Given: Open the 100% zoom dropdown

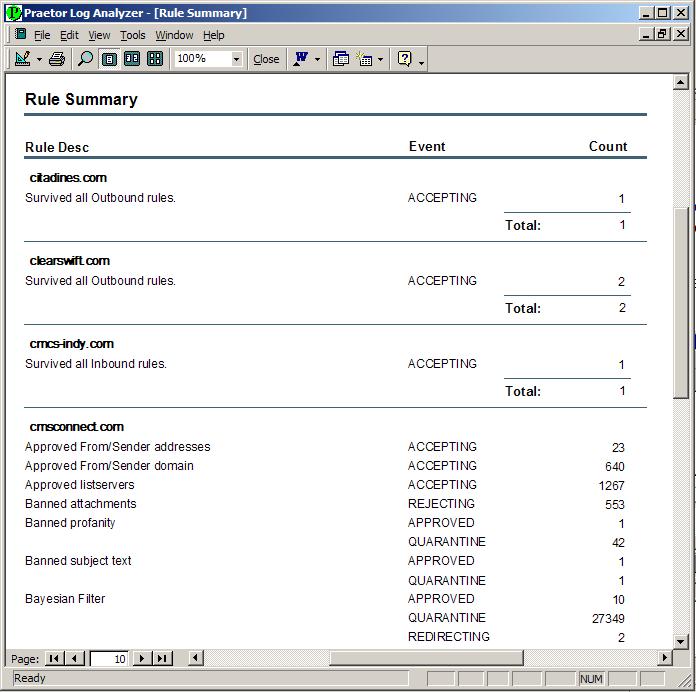Looking at the screenshot, I should click(237, 59).
